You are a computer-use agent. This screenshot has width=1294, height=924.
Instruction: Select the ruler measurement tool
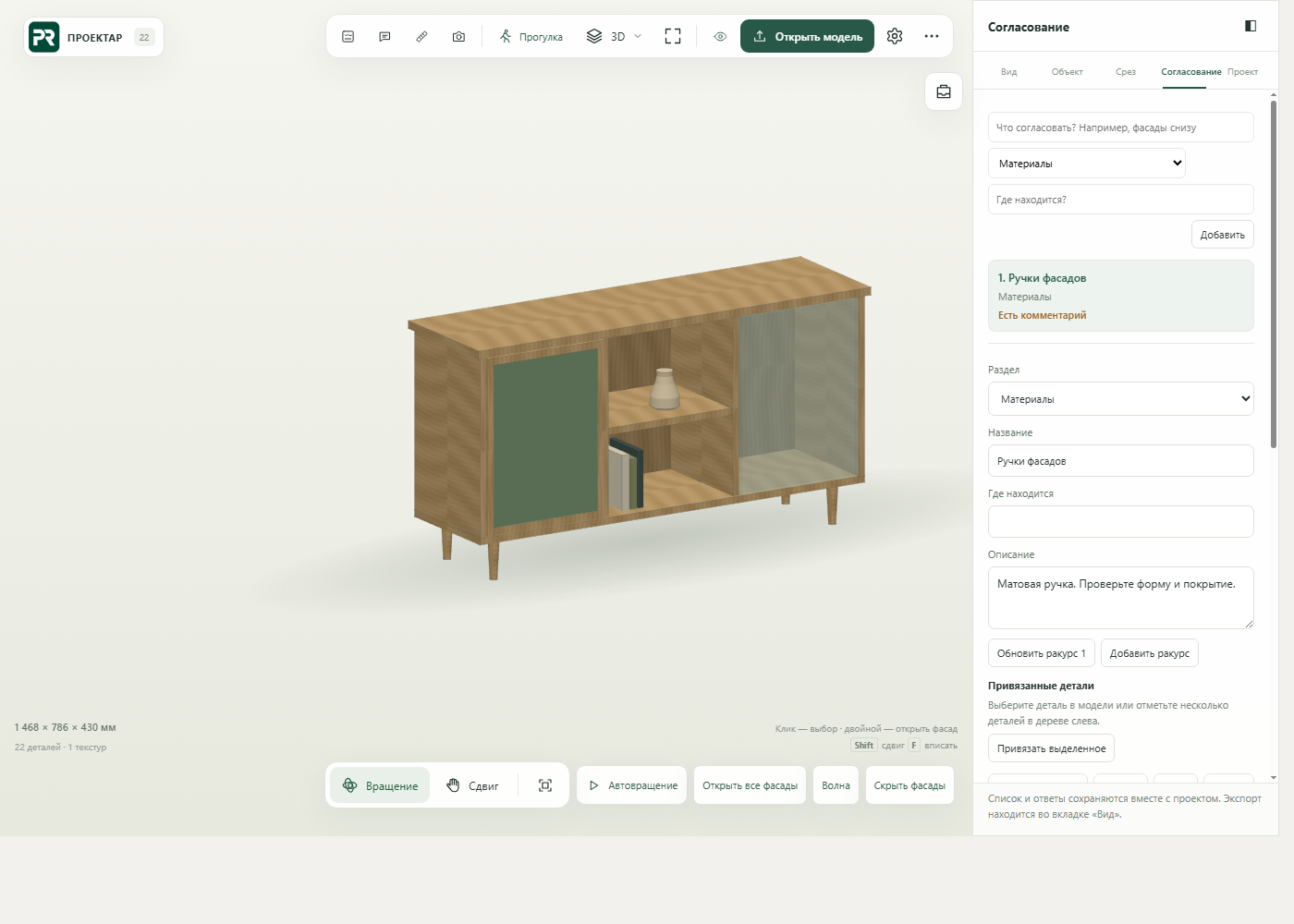(421, 37)
